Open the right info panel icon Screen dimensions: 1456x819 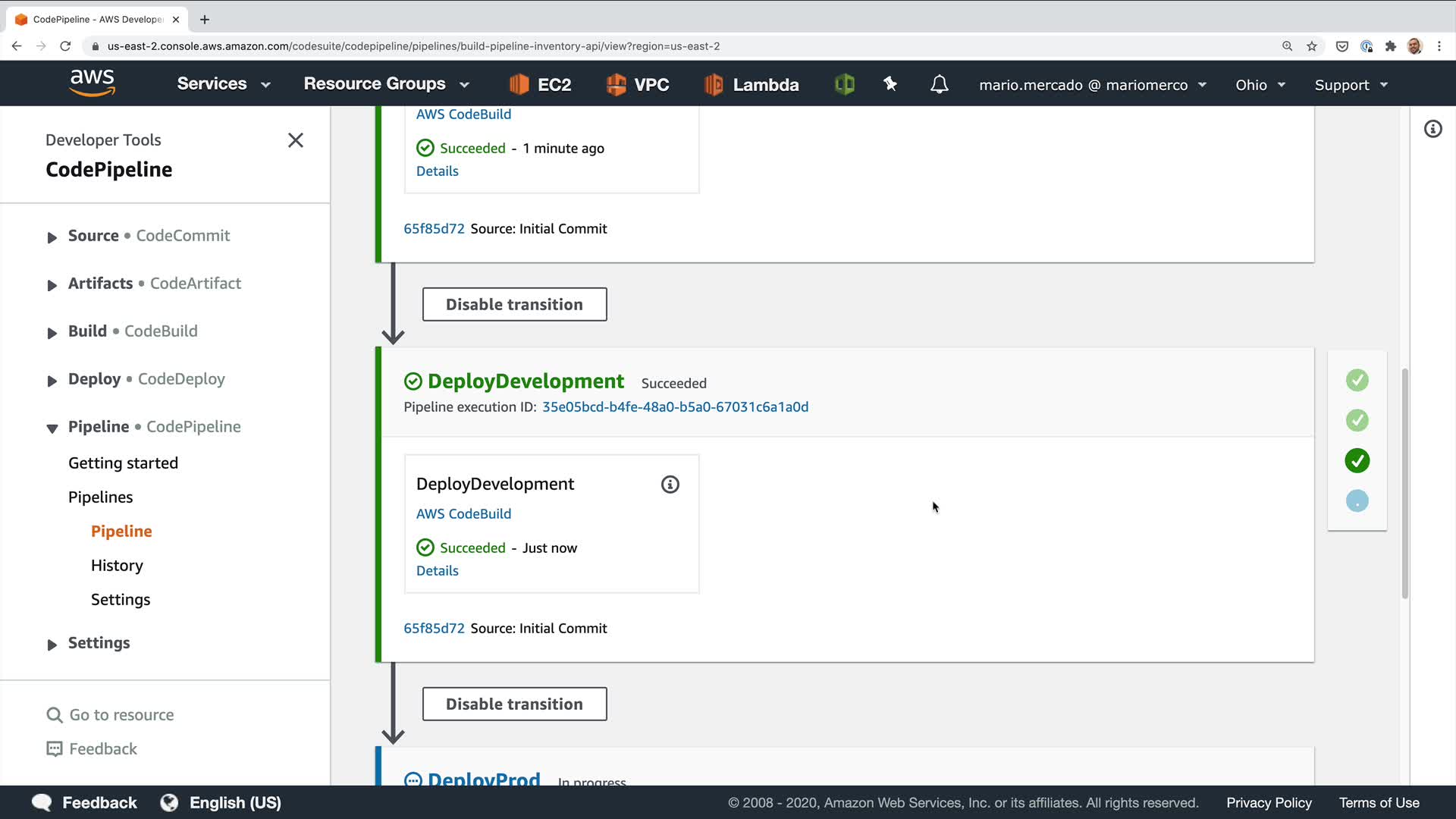click(x=1432, y=129)
